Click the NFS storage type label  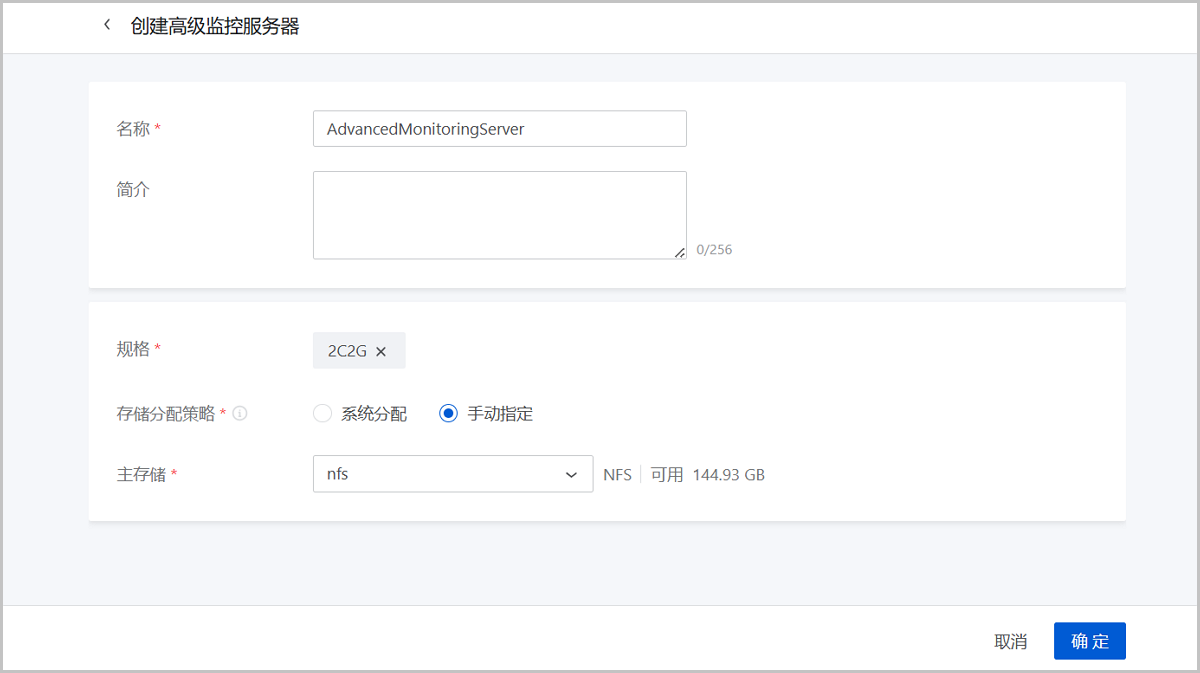click(617, 475)
